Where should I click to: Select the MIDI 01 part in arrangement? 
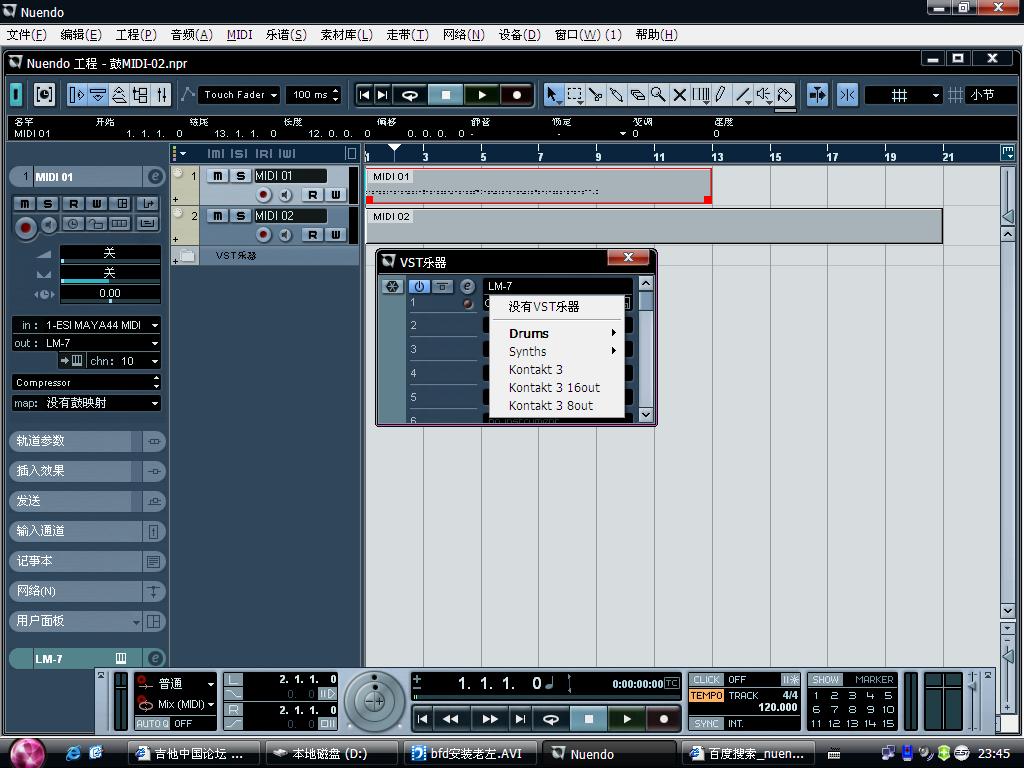pyautogui.click(x=539, y=186)
